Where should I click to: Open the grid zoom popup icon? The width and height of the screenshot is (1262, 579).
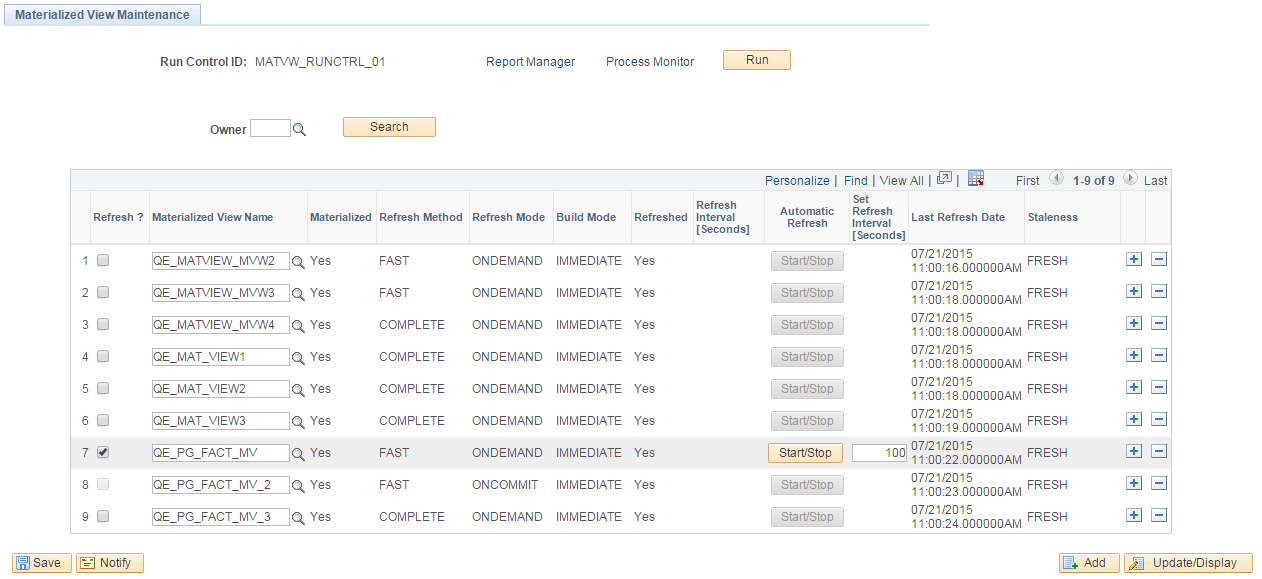943,179
